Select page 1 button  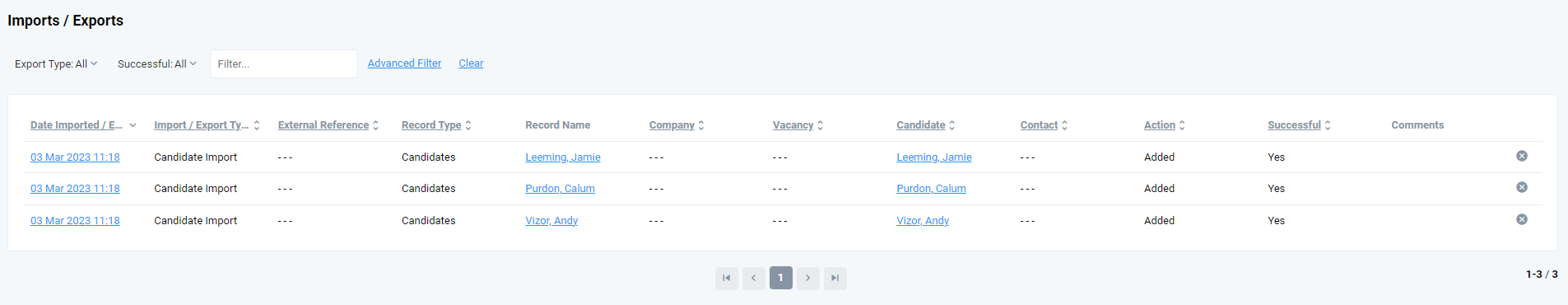click(780, 278)
